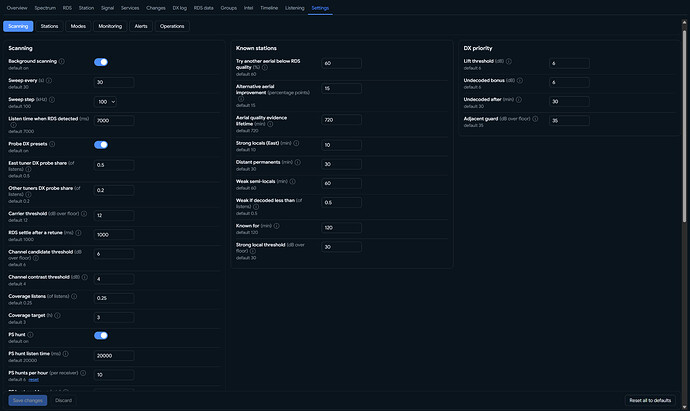Viewport: 690px width, 411px height.
Task: Open the Listening tab
Action: 294,8
